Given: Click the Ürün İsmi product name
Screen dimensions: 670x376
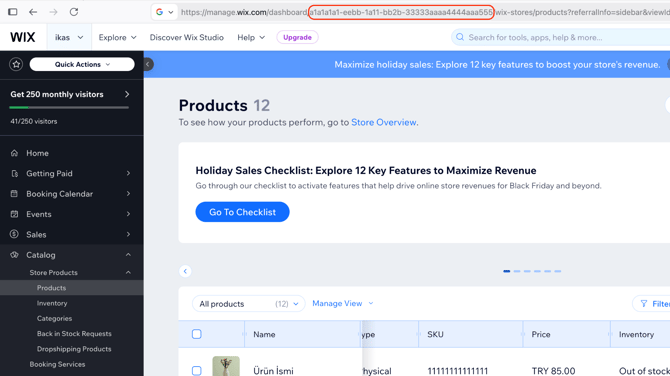Looking at the screenshot, I should click(x=273, y=370).
